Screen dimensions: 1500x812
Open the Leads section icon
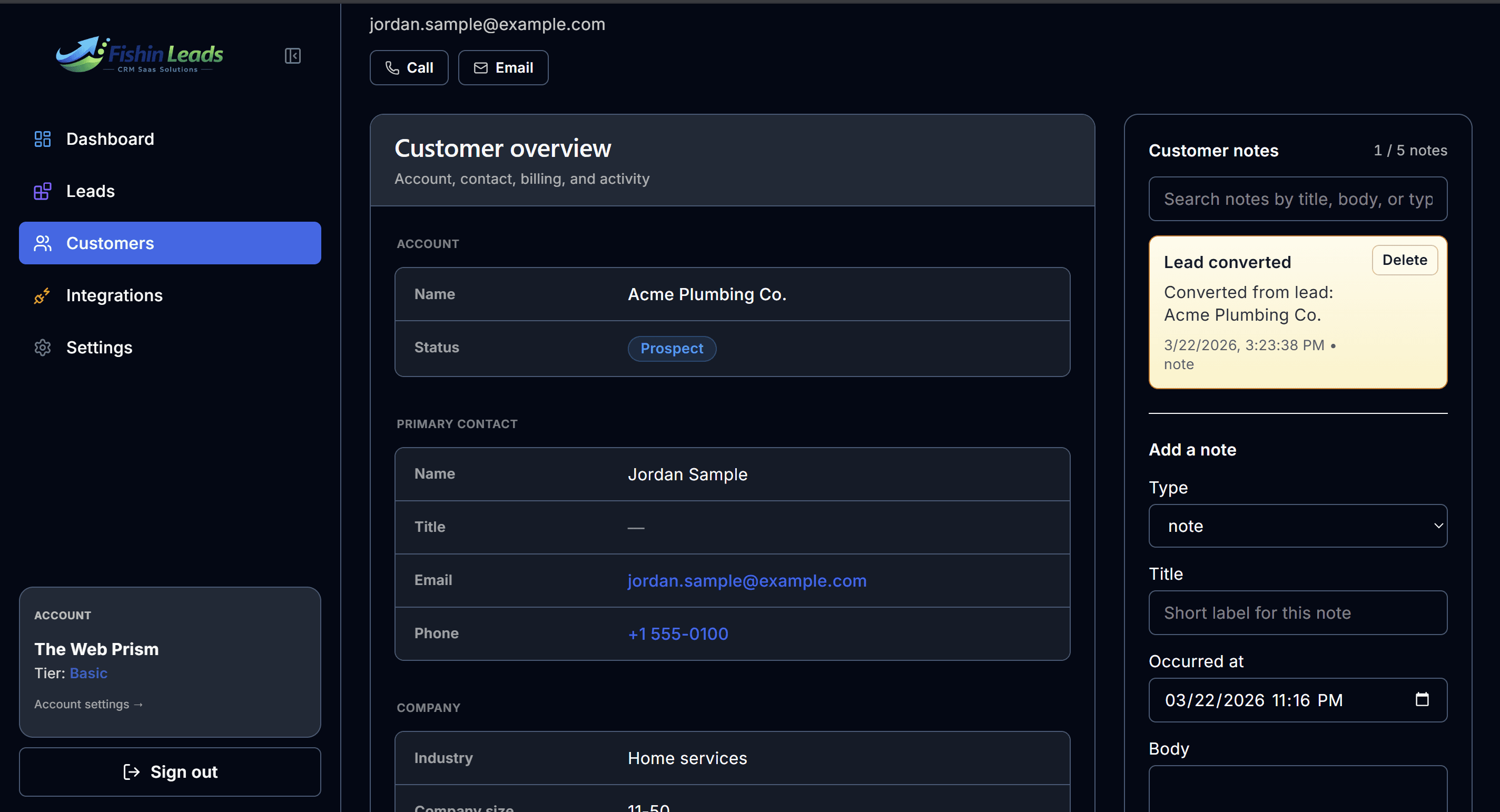(x=43, y=191)
